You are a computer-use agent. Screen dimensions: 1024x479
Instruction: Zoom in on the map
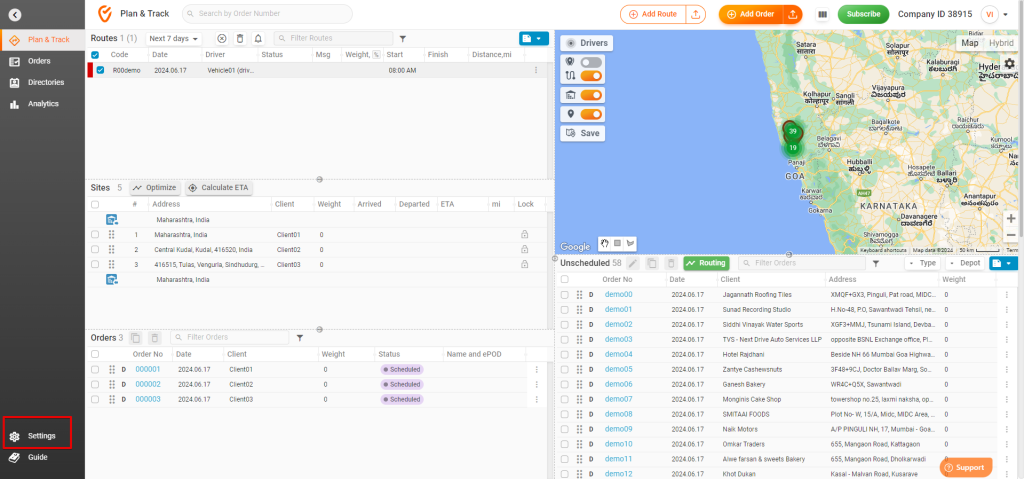1010,218
